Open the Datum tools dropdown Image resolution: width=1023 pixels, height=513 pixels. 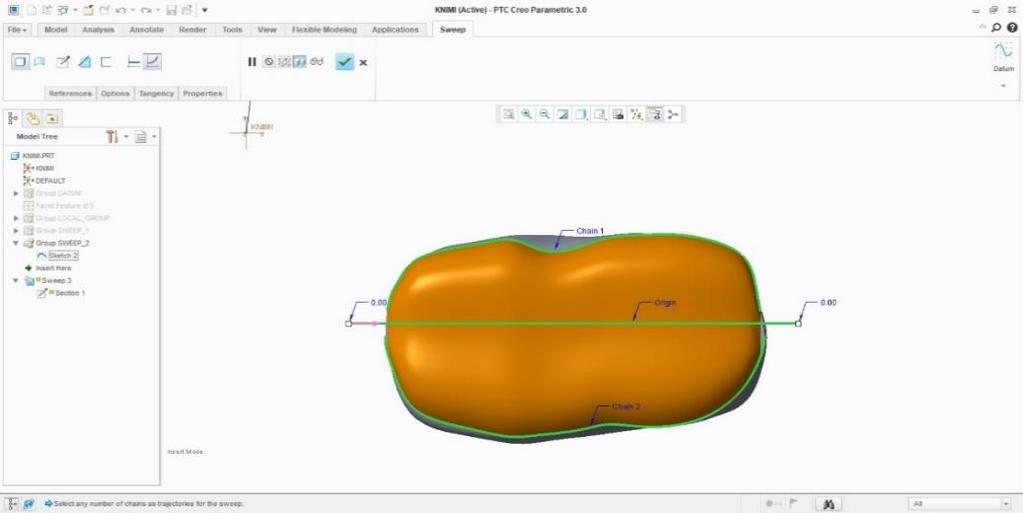(1003, 86)
